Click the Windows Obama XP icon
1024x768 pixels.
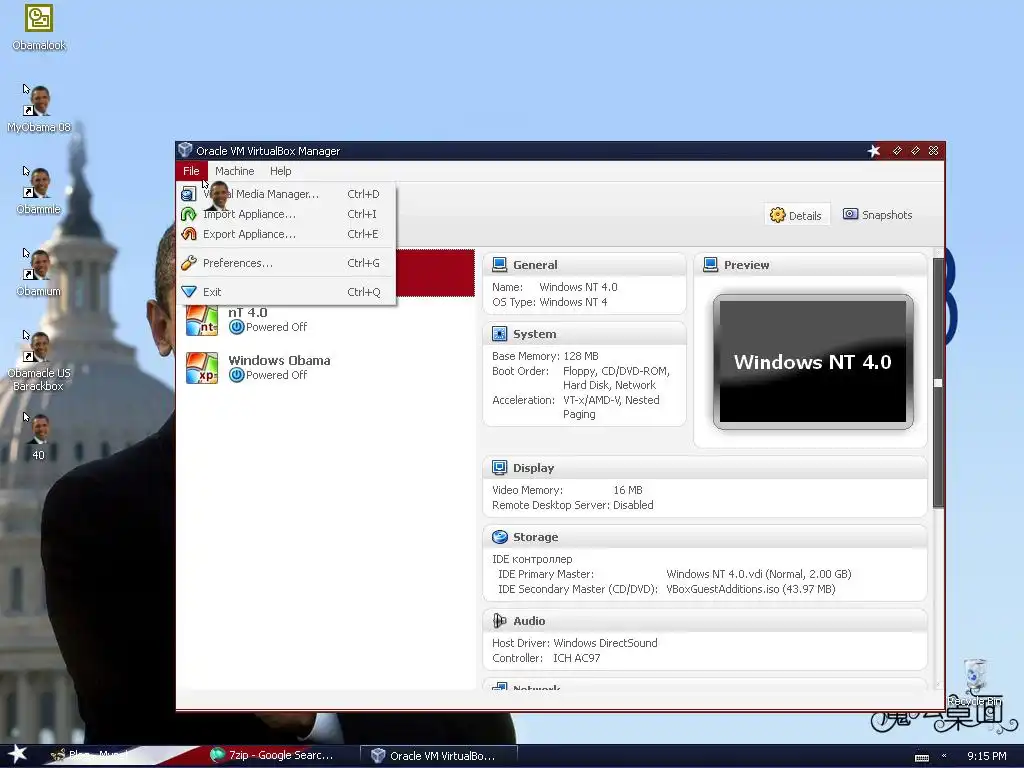click(x=202, y=368)
